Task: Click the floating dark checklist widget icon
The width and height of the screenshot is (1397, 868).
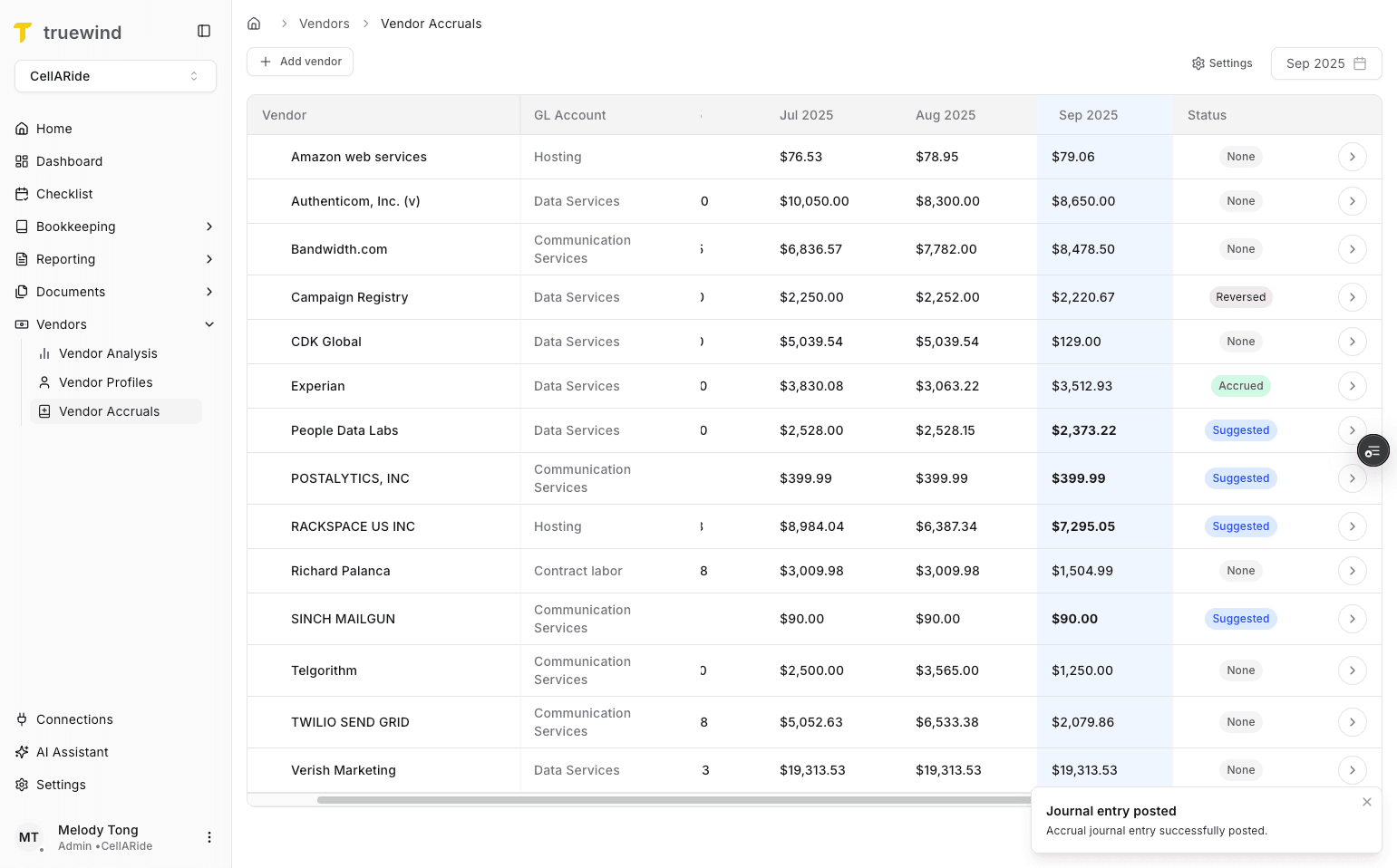Action: [1373, 450]
